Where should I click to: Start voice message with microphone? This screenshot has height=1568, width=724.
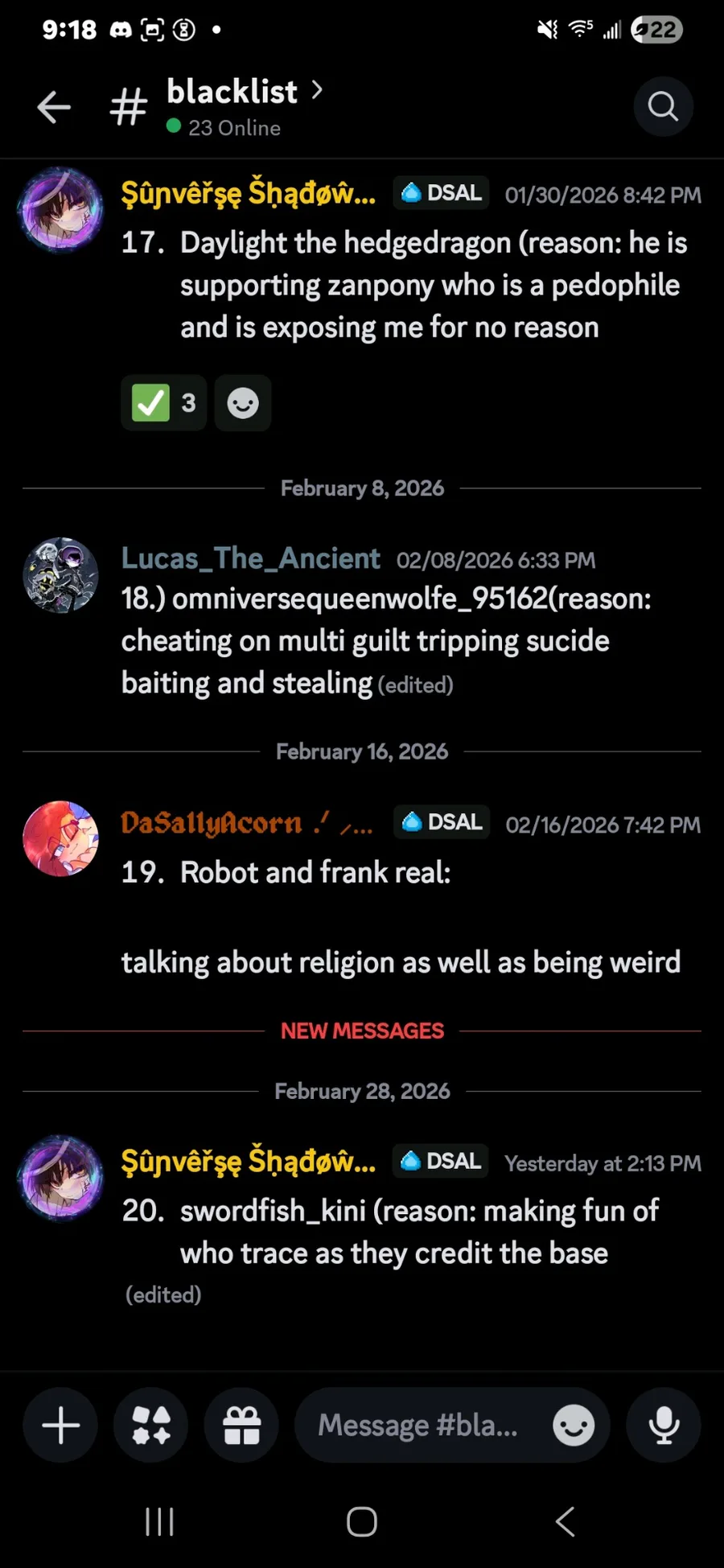[x=664, y=1426]
